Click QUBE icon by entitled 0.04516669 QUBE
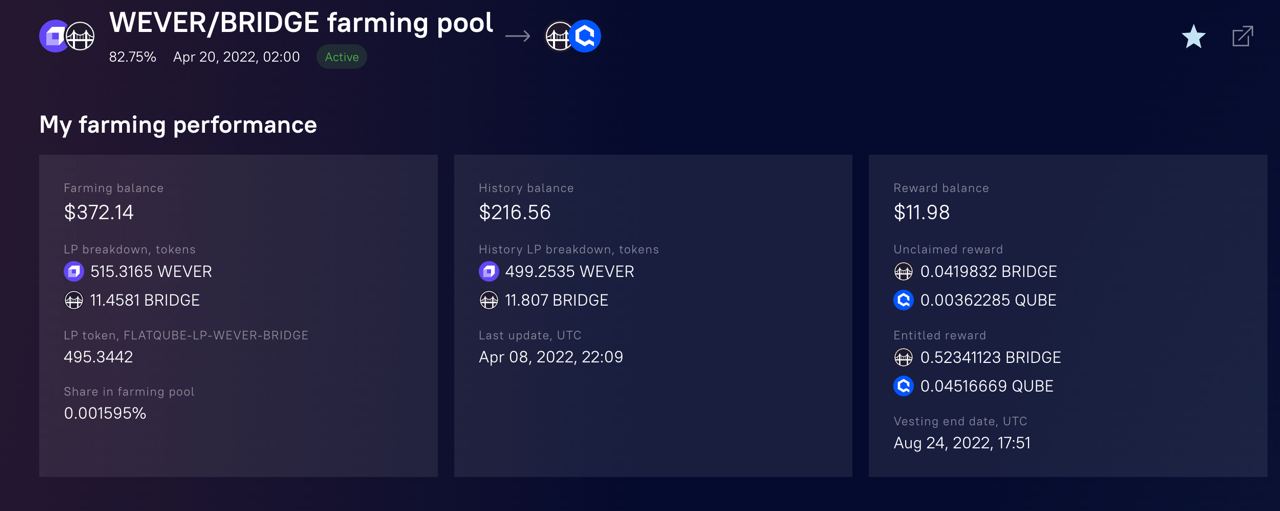The height and width of the screenshot is (511, 1280). (x=903, y=386)
